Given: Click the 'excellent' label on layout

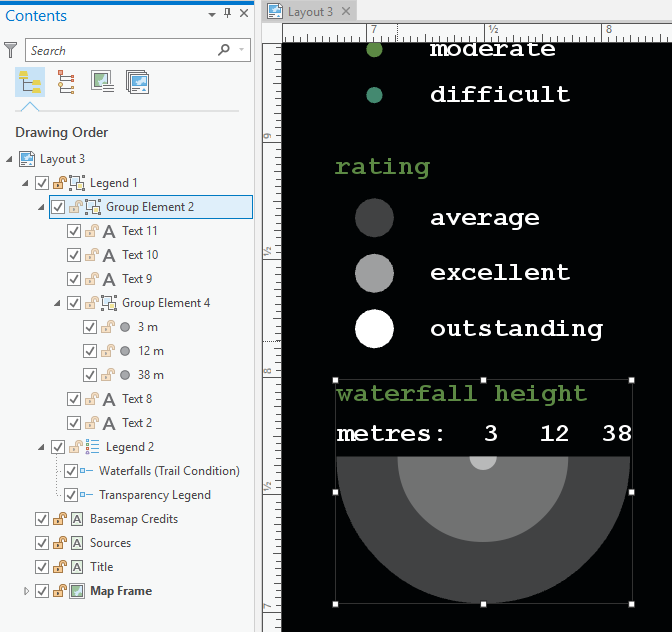Looking at the screenshot, I should [x=500, y=273].
